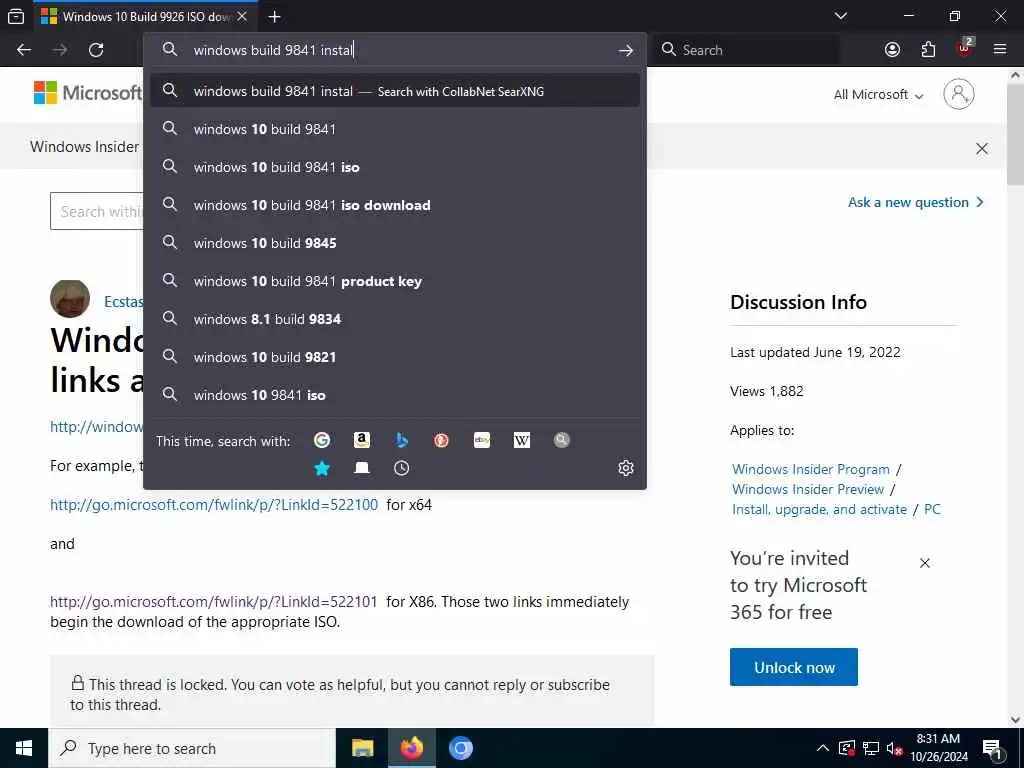Search this time with Bing icon
1024x768 pixels.
(402, 440)
